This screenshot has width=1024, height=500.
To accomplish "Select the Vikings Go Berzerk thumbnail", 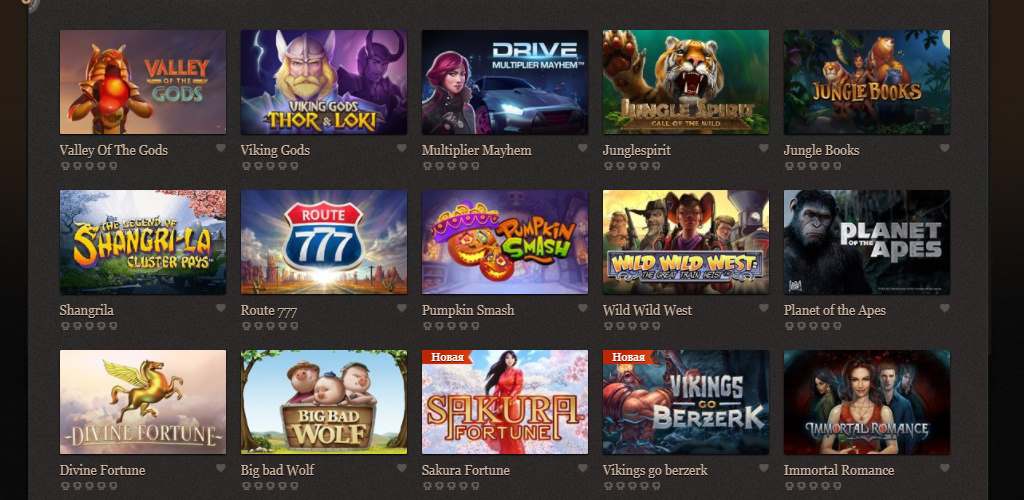I will pyautogui.click(x=686, y=402).
